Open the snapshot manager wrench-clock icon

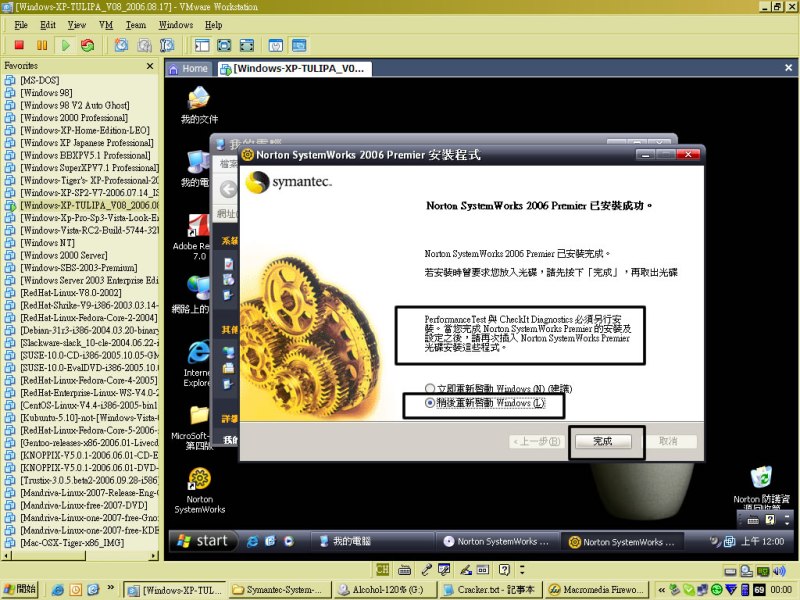coord(167,45)
